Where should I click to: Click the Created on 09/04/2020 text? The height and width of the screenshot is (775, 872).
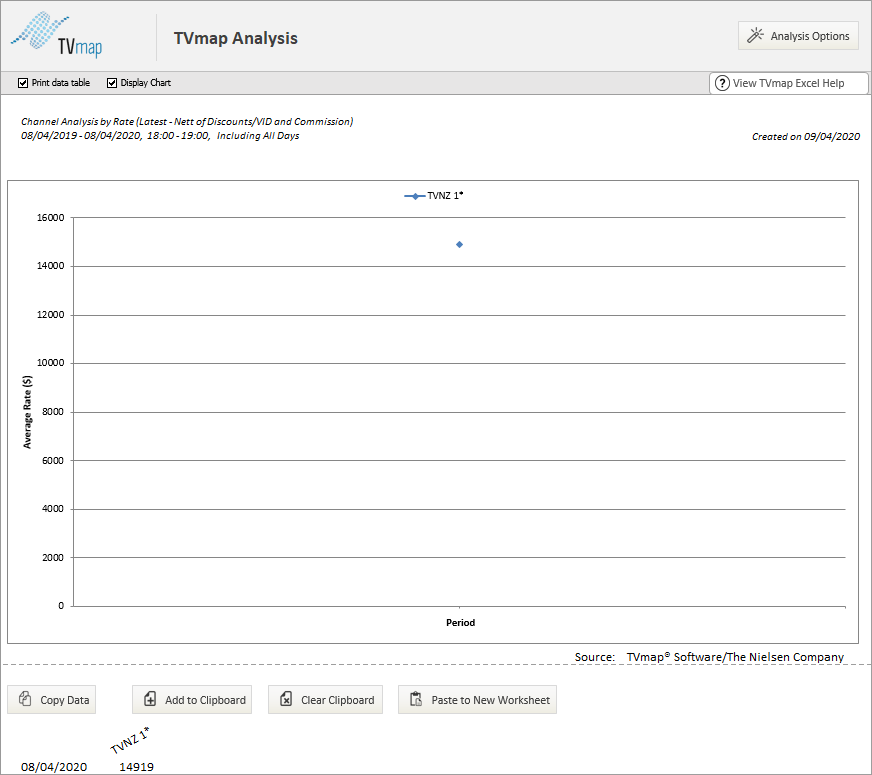click(x=806, y=137)
